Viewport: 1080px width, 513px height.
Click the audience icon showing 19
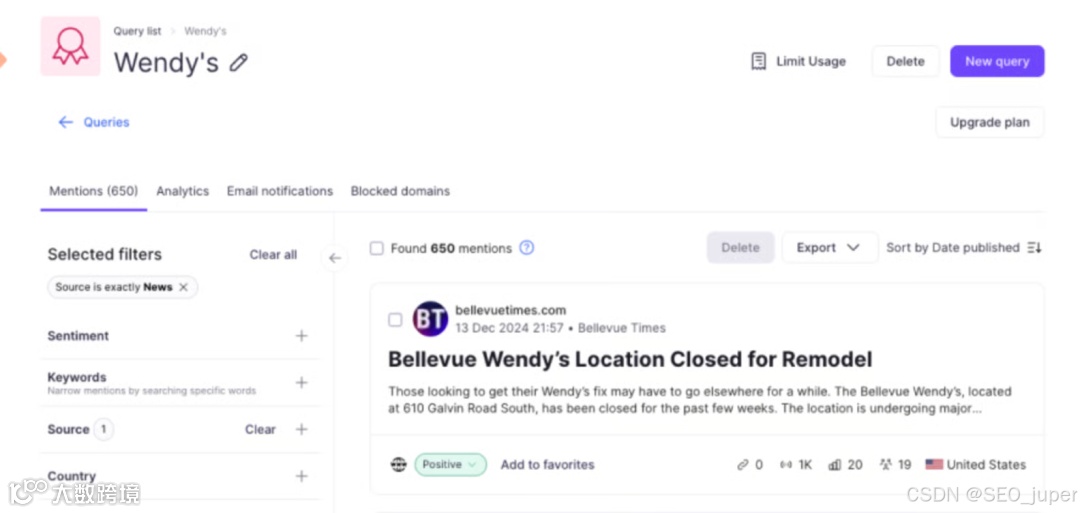[x=886, y=465]
